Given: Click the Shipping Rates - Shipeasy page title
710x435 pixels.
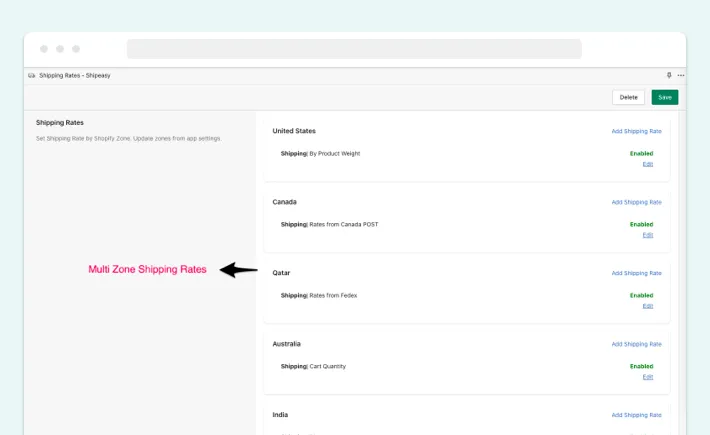Looking at the screenshot, I should pos(75,76).
